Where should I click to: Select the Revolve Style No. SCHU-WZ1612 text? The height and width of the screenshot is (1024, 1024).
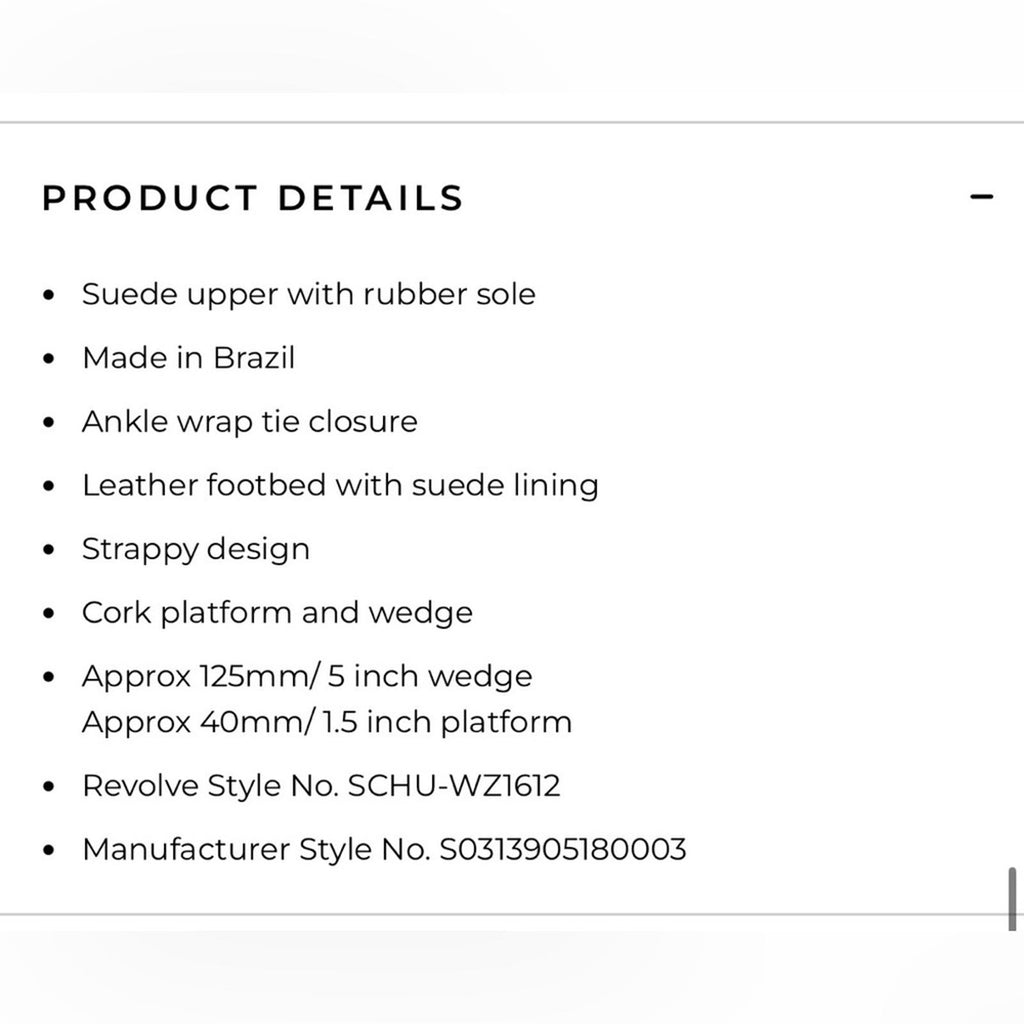pos(322,786)
